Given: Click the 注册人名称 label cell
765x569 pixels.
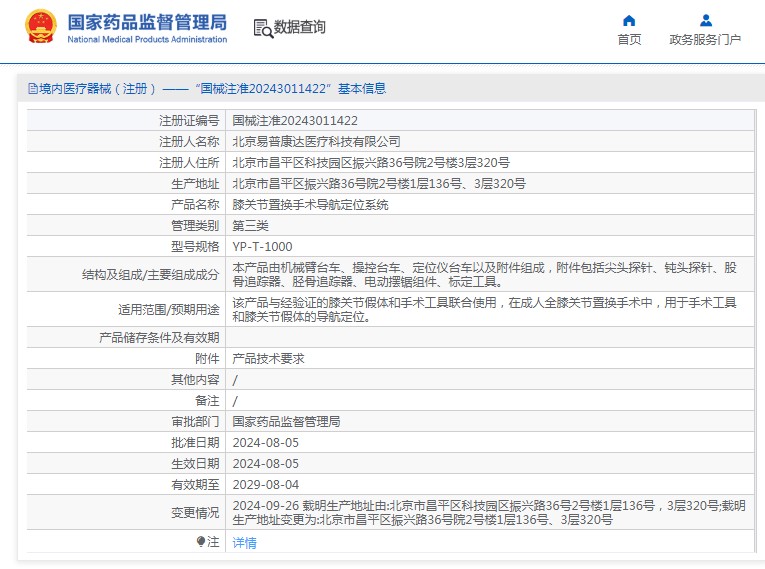Looking at the screenshot, I should point(126,142).
